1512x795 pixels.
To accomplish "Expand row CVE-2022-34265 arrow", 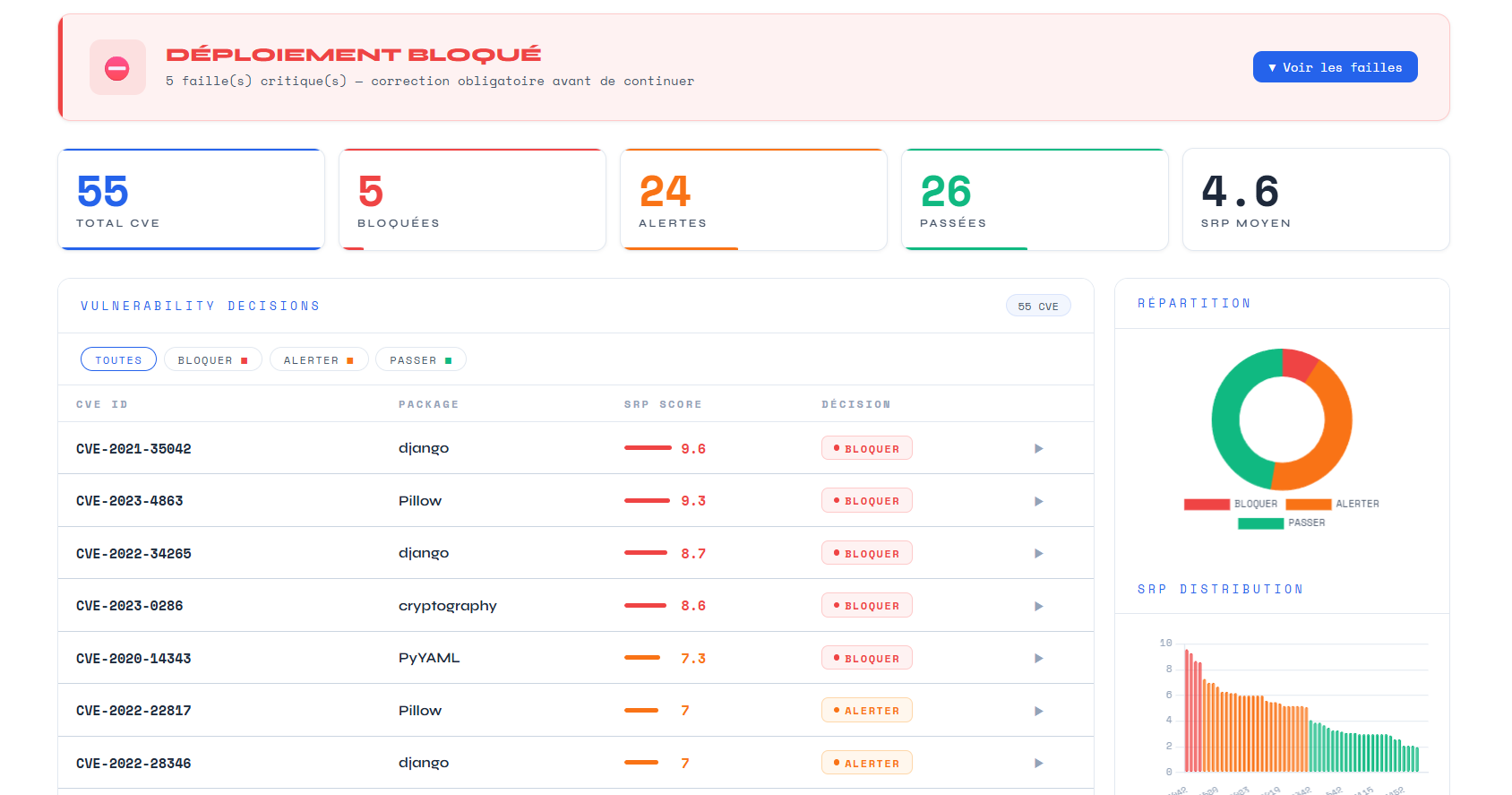I will tap(1039, 553).
